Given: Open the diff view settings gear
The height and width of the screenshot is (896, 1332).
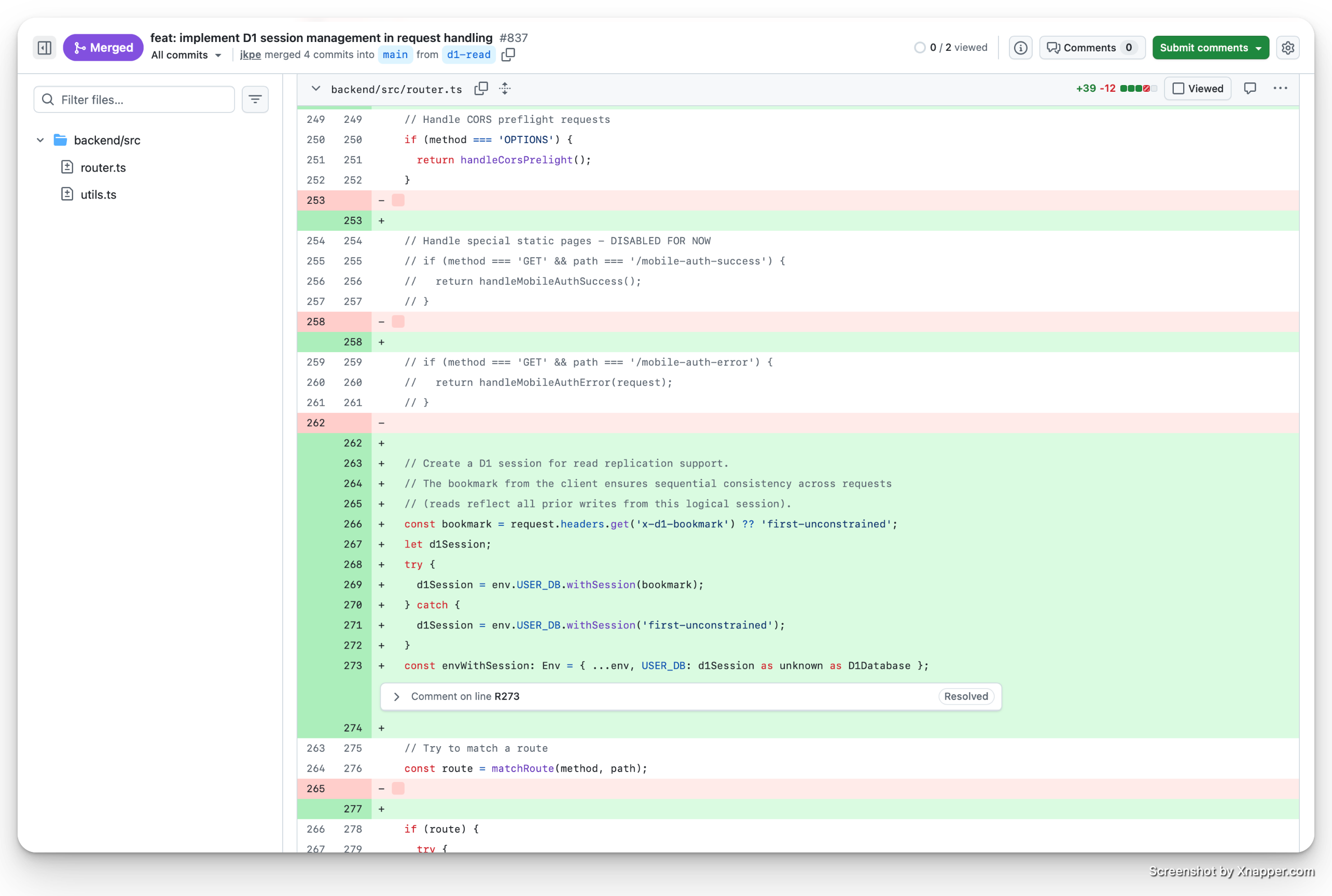Looking at the screenshot, I should [1288, 47].
